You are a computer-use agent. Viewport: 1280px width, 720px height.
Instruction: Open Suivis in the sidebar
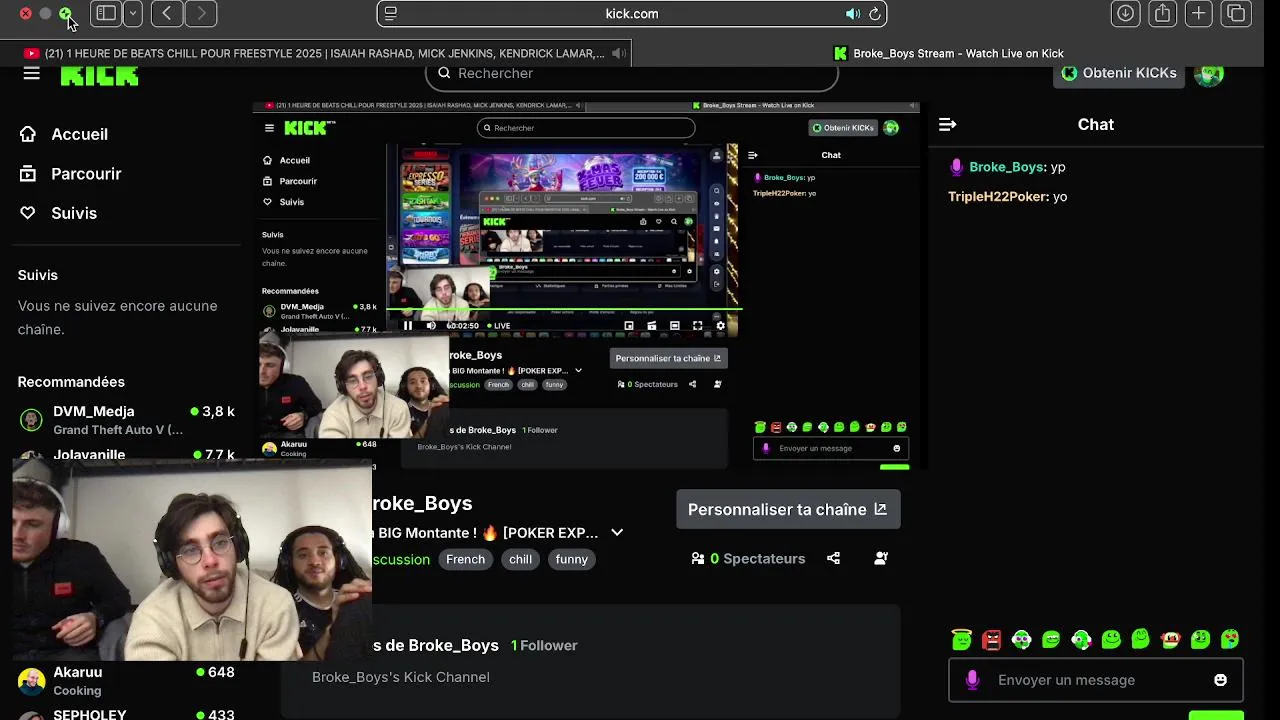pos(74,213)
